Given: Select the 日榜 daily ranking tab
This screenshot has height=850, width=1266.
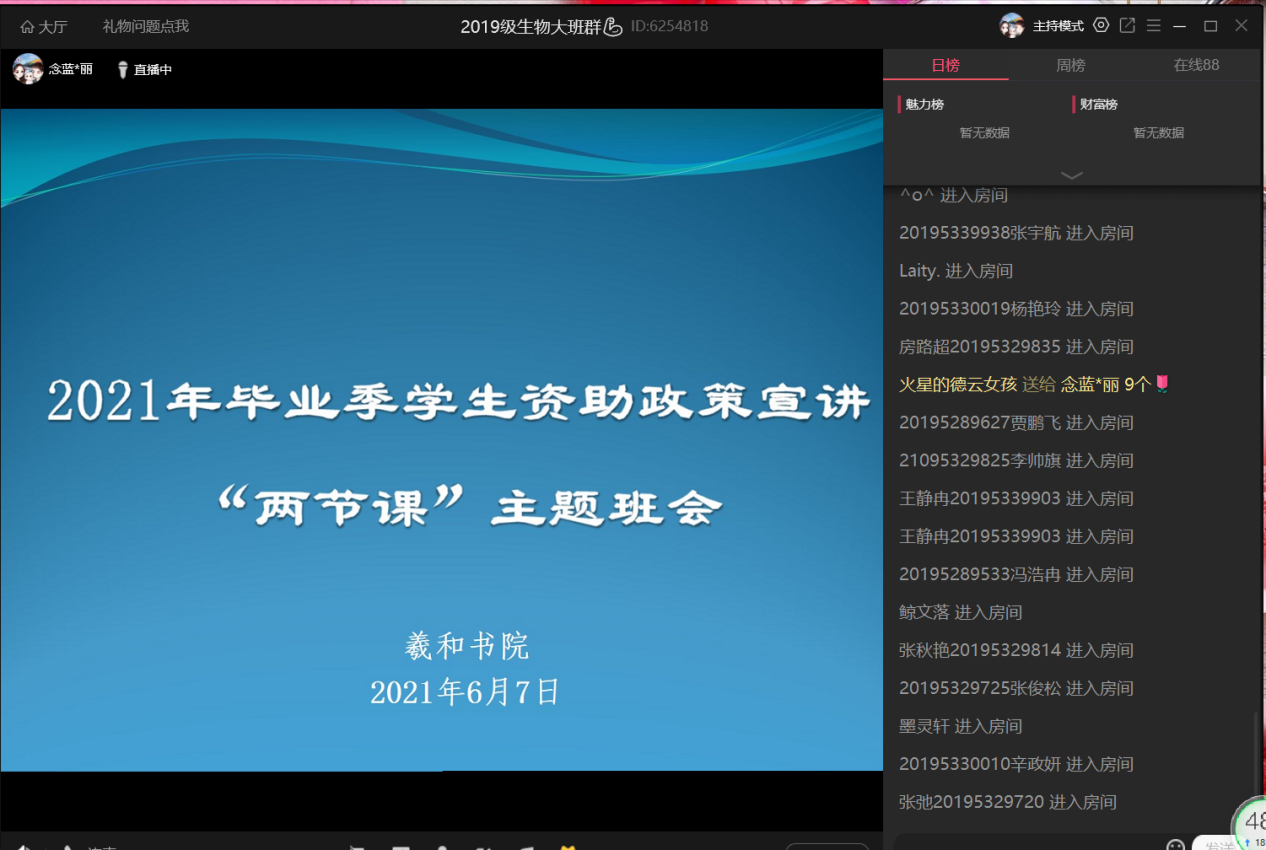Looking at the screenshot, I should (945, 65).
